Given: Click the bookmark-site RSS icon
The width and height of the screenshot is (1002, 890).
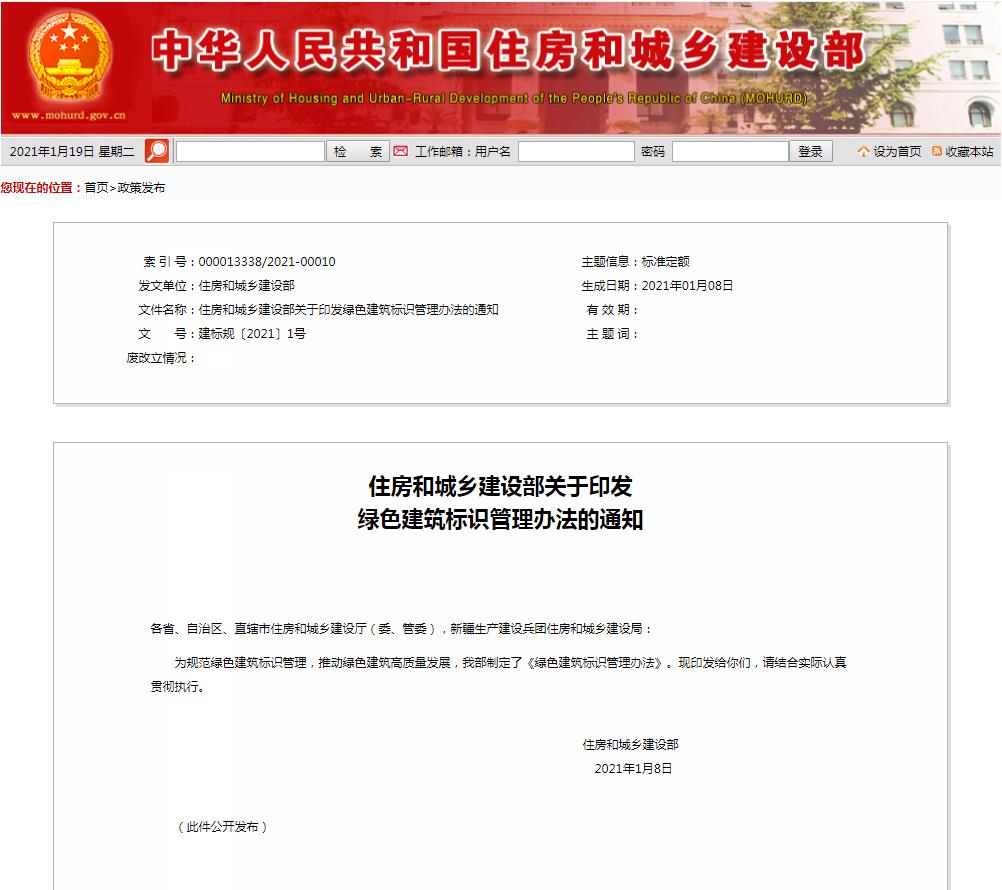Looking at the screenshot, I should click(937, 151).
